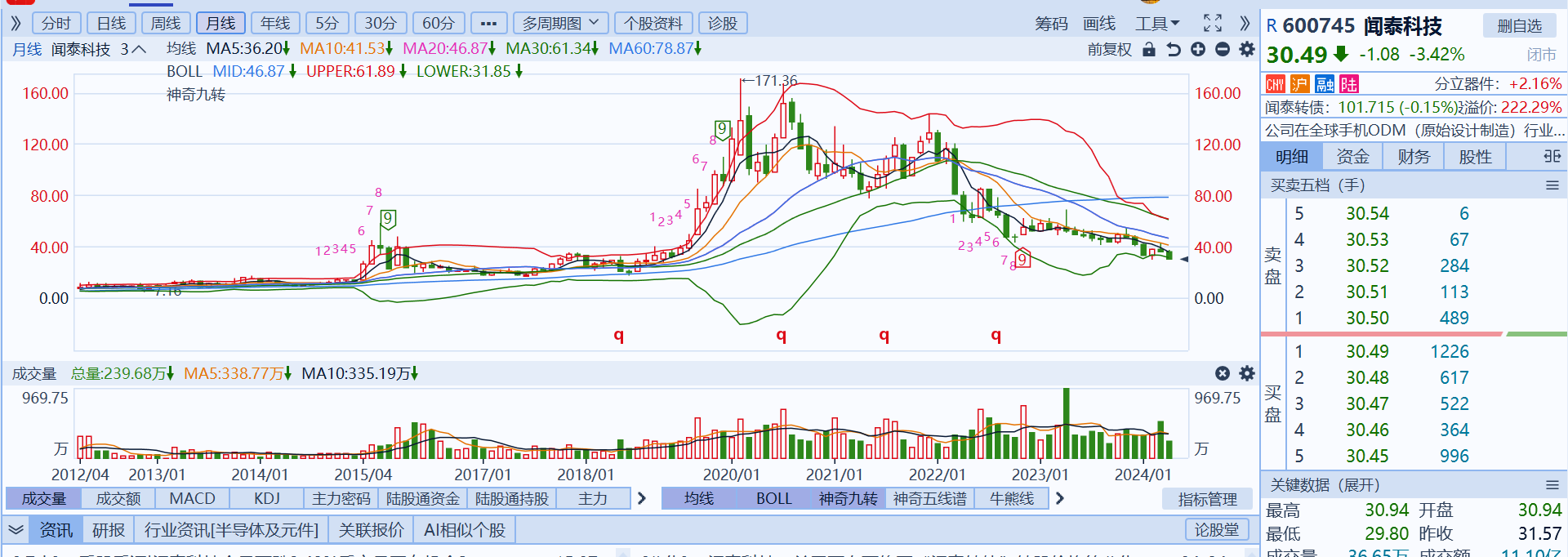Screen dimensions: 1568x557
Task: Open the 多周期图 dropdown
Action: (560, 23)
